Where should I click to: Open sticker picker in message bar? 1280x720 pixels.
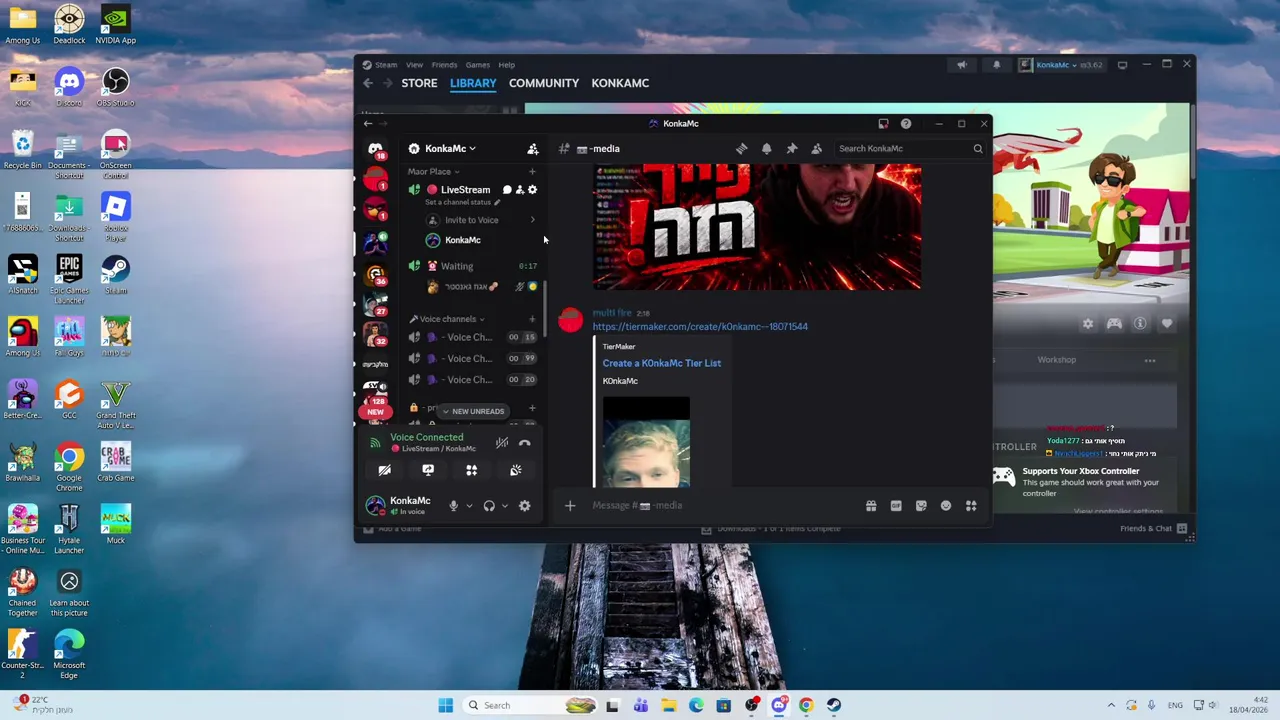coord(921,506)
